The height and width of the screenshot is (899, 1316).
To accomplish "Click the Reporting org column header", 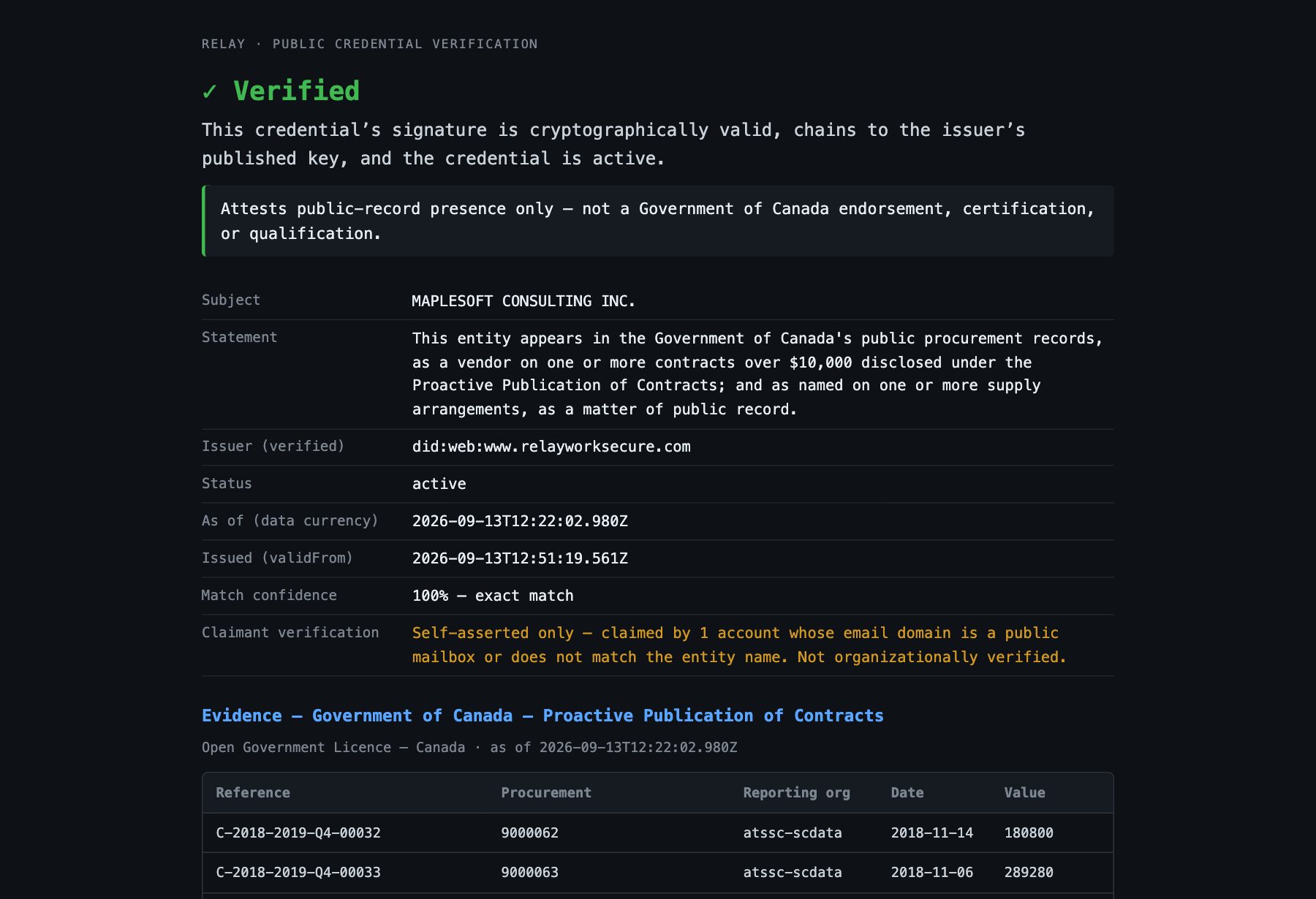I will [x=796, y=792].
